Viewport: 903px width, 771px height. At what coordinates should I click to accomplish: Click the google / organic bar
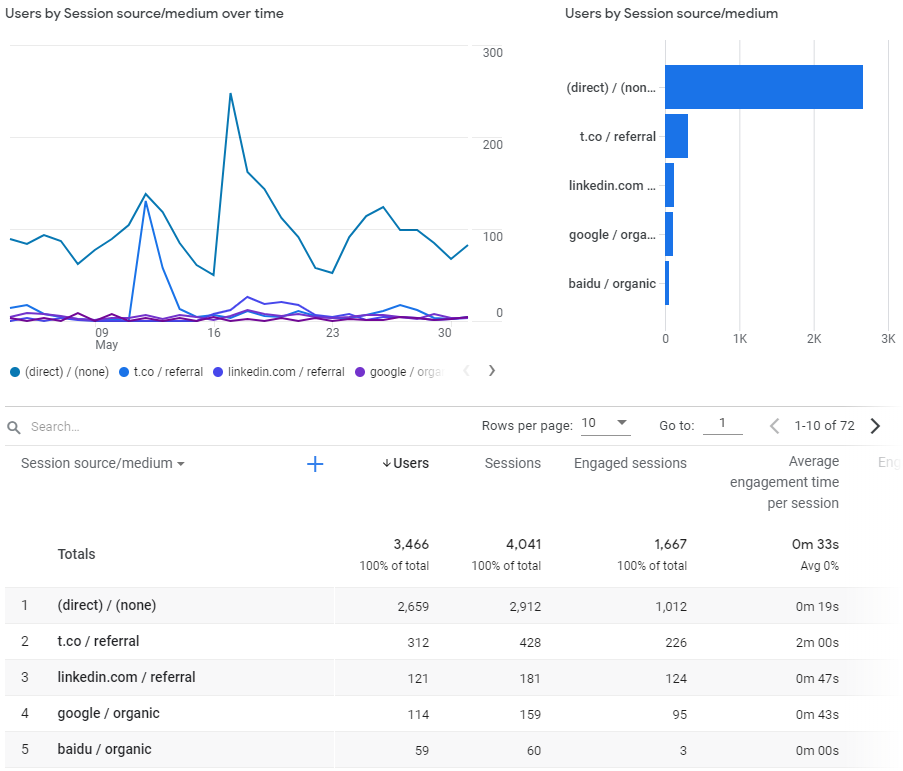coord(669,234)
